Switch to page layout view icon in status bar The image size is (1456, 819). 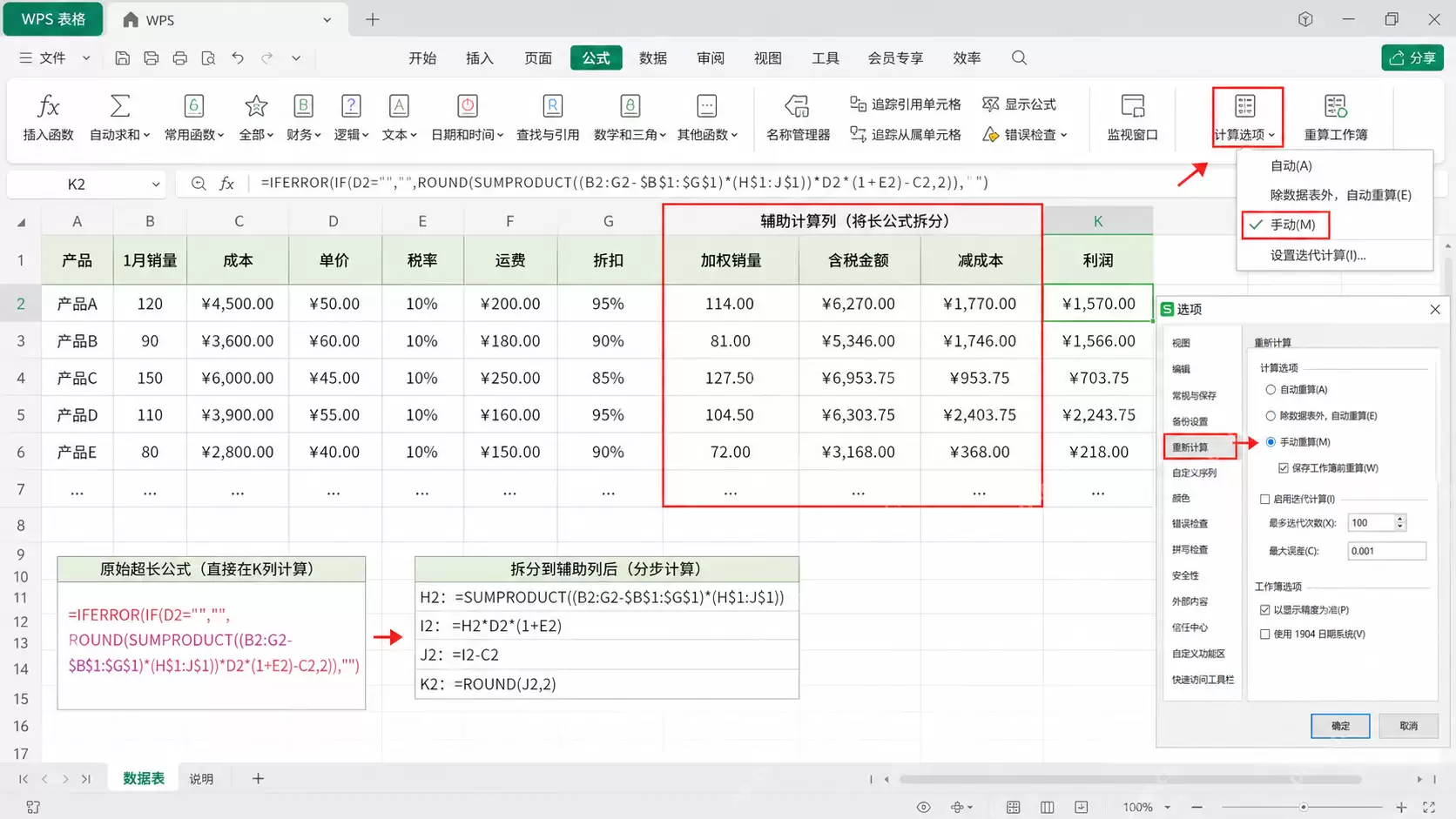click(1047, 808)
